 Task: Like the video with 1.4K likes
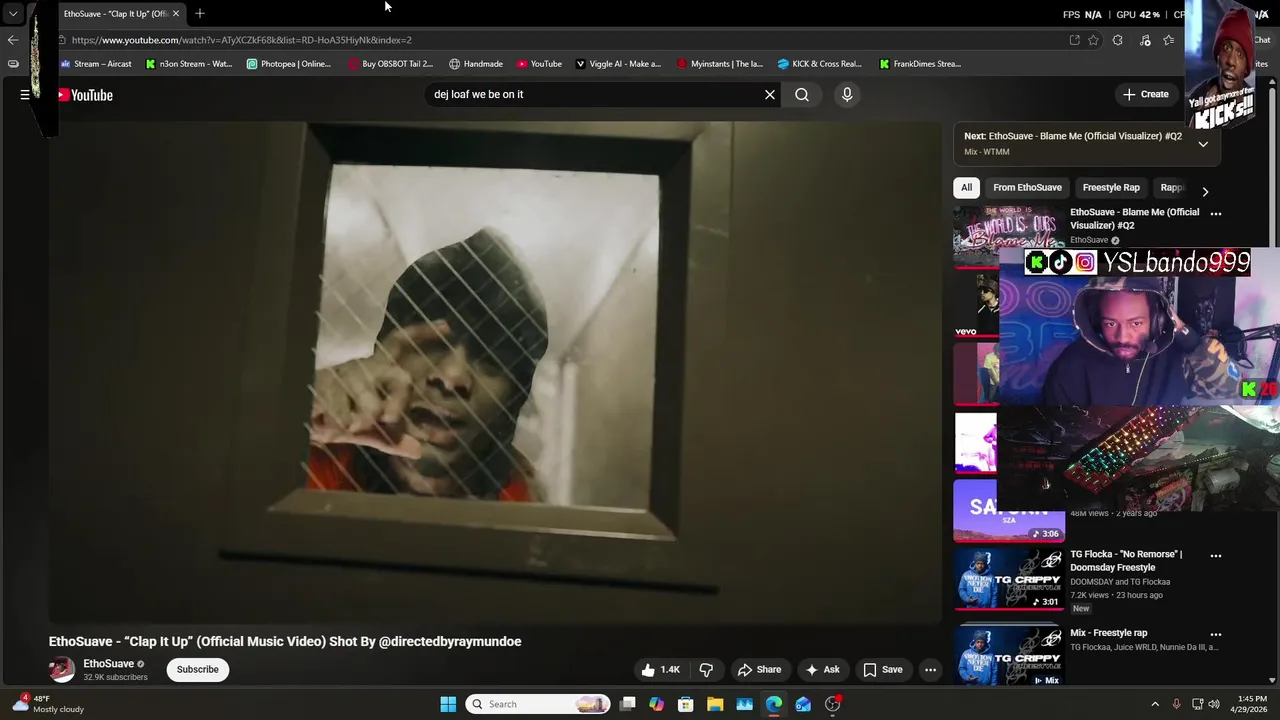click(x=660, y=669)
